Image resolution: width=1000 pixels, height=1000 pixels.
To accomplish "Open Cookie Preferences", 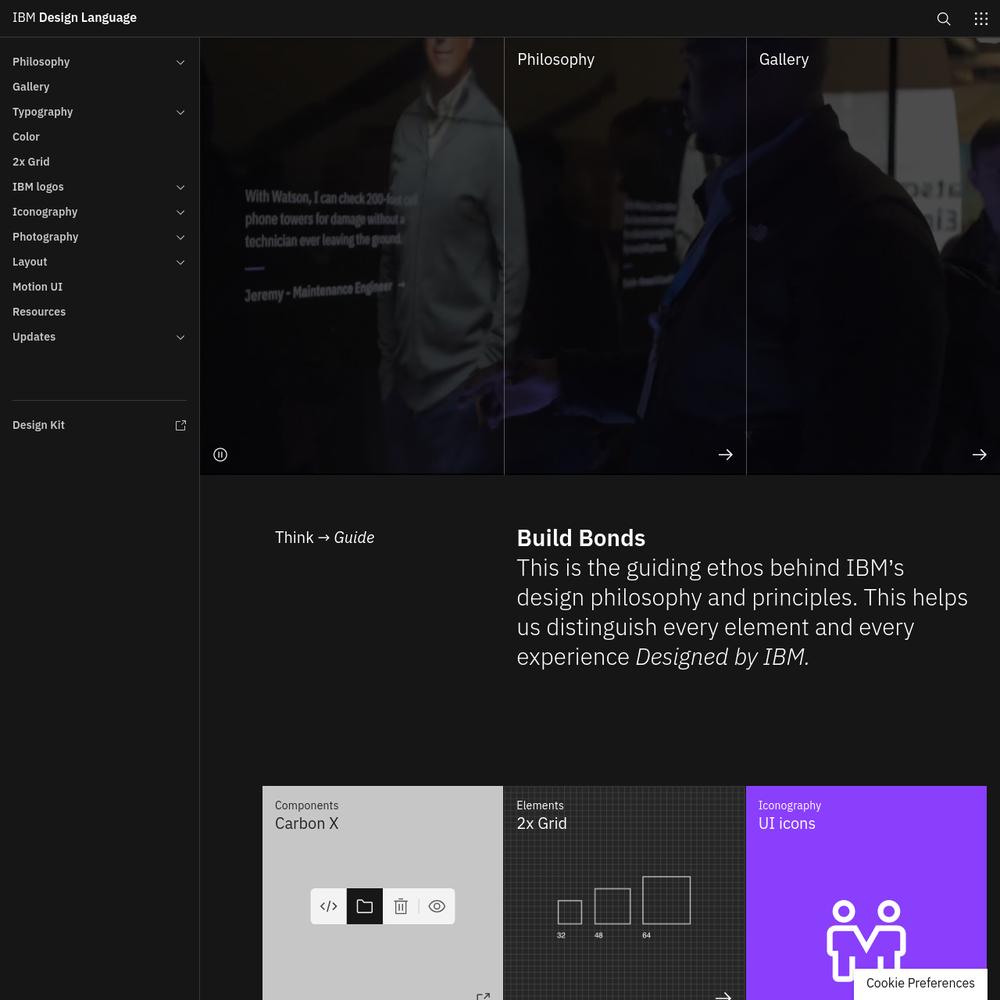I will coord(920,983).
